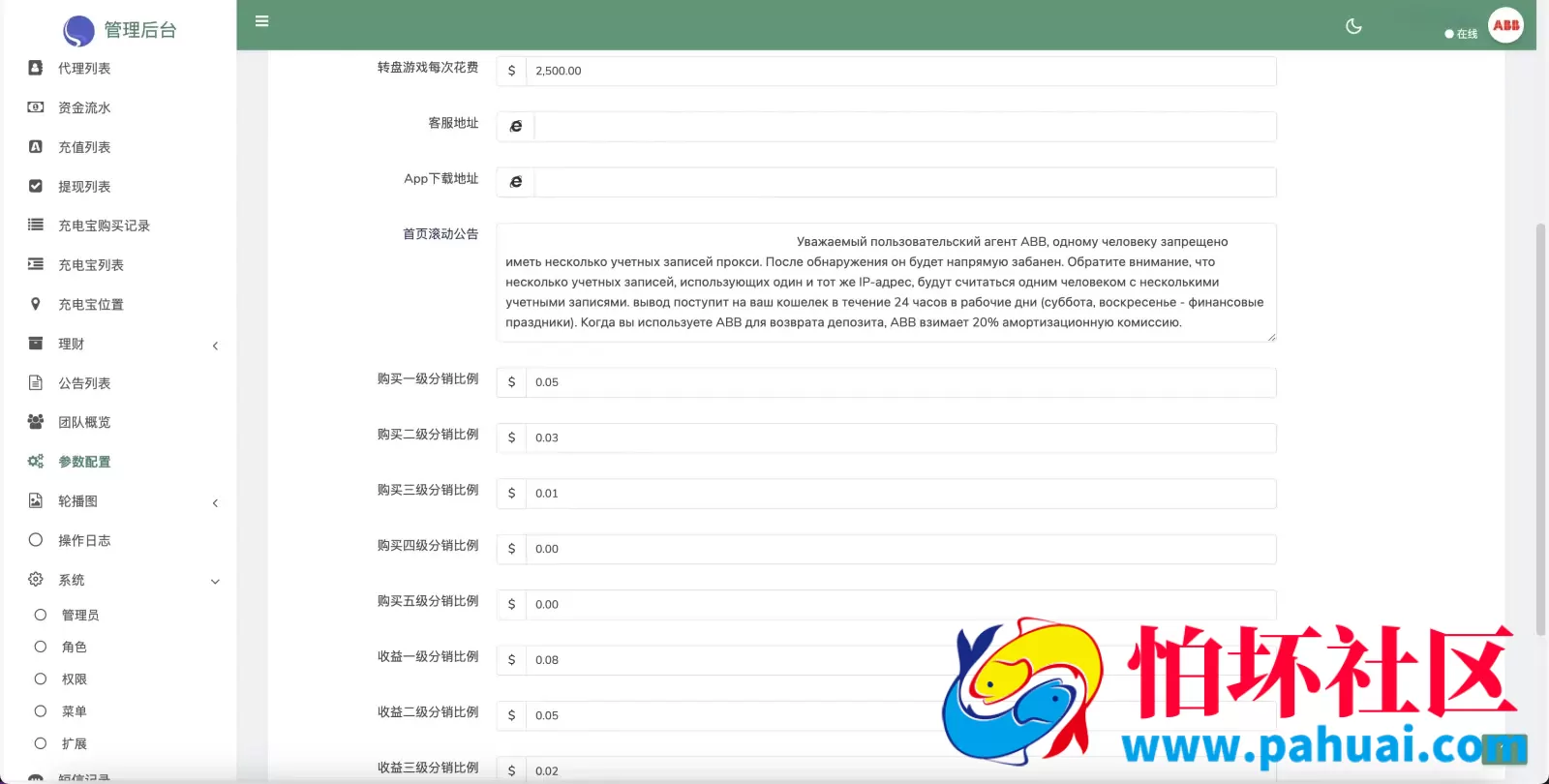Click the 客服地址 browser icon
The height and width of the screenshot is (784, 1549).
(x=516, y=127)
